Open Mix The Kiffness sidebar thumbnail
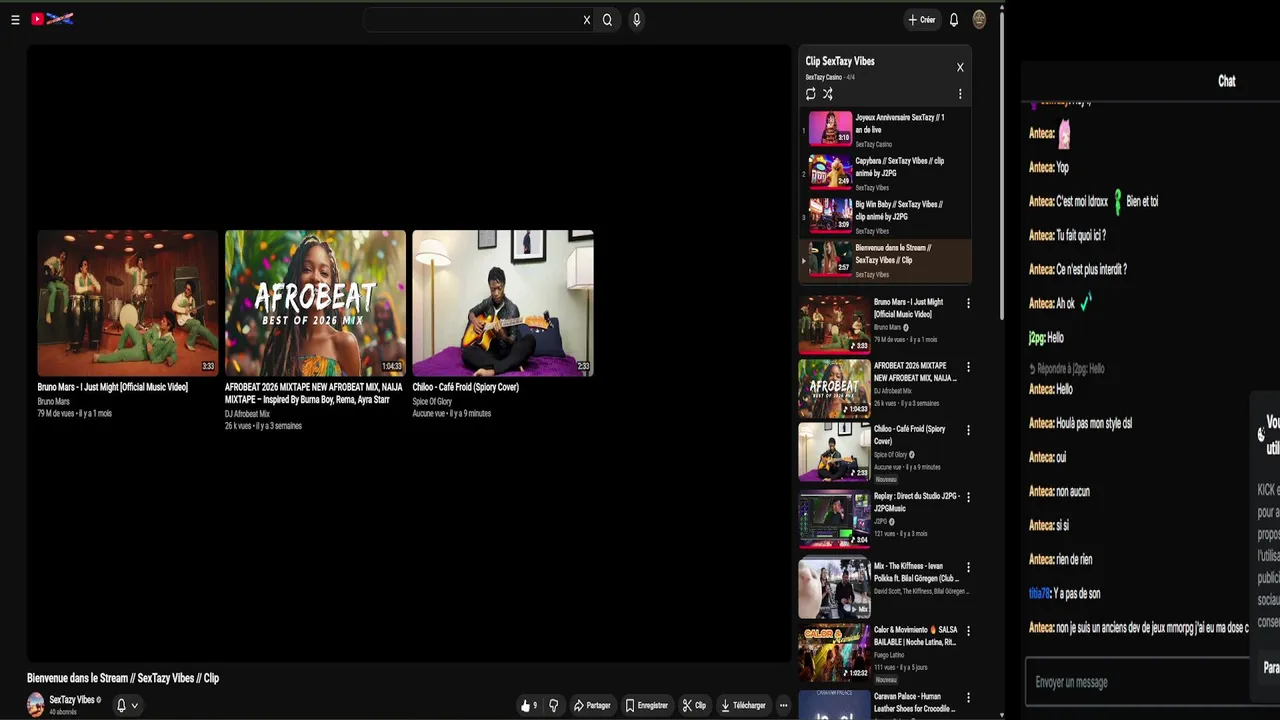 pyautogui.click(x=834, y=588)
